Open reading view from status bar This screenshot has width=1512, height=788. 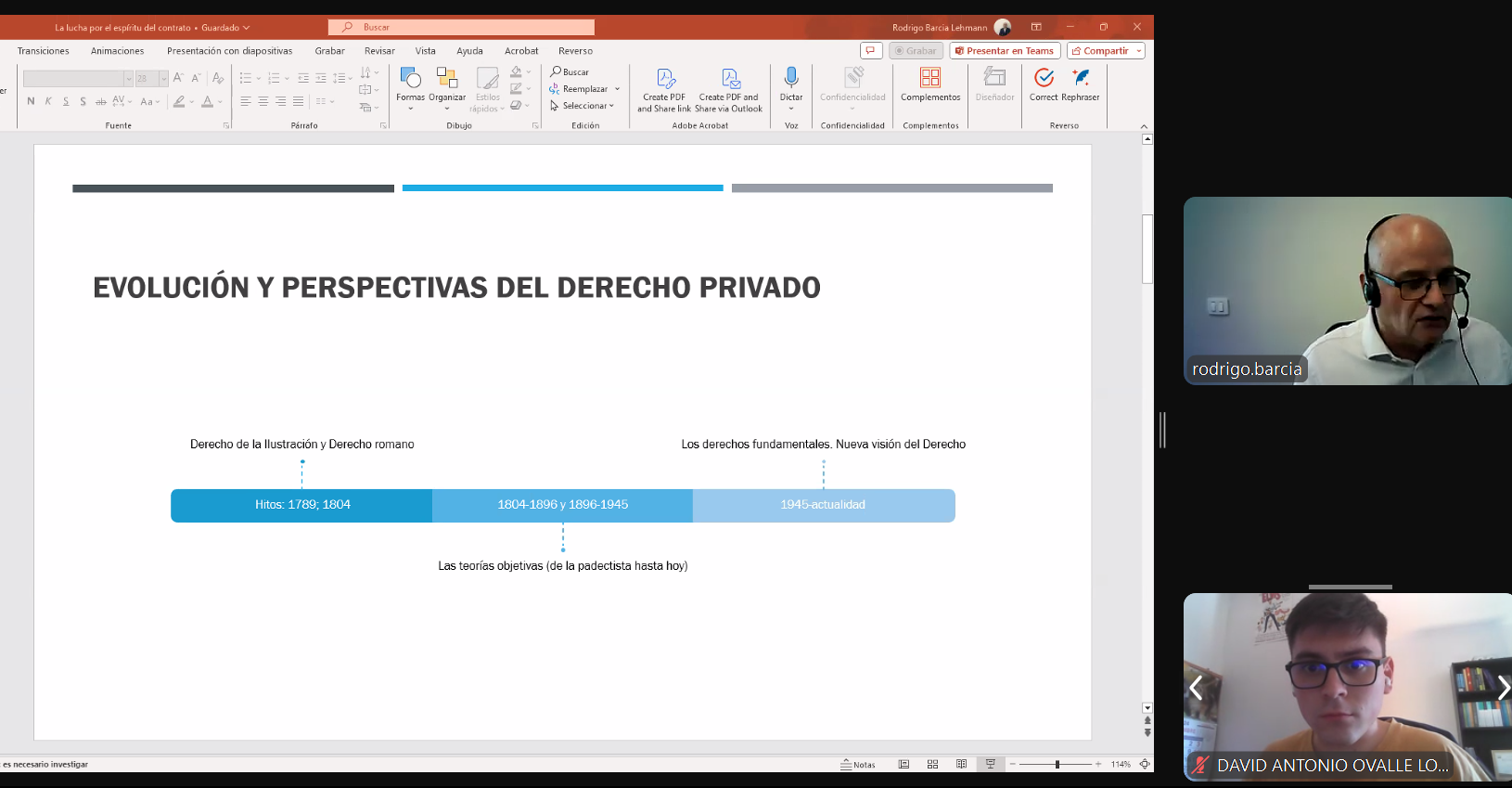click(x=961, y=764)
